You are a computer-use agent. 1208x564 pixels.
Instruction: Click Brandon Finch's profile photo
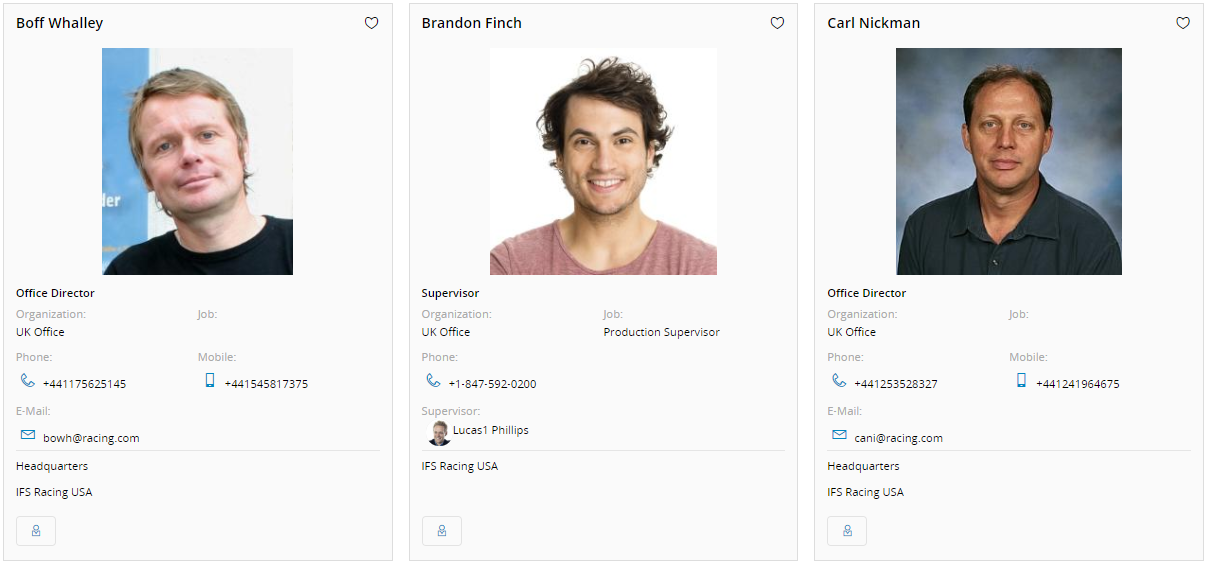click(x=603, y=161)
